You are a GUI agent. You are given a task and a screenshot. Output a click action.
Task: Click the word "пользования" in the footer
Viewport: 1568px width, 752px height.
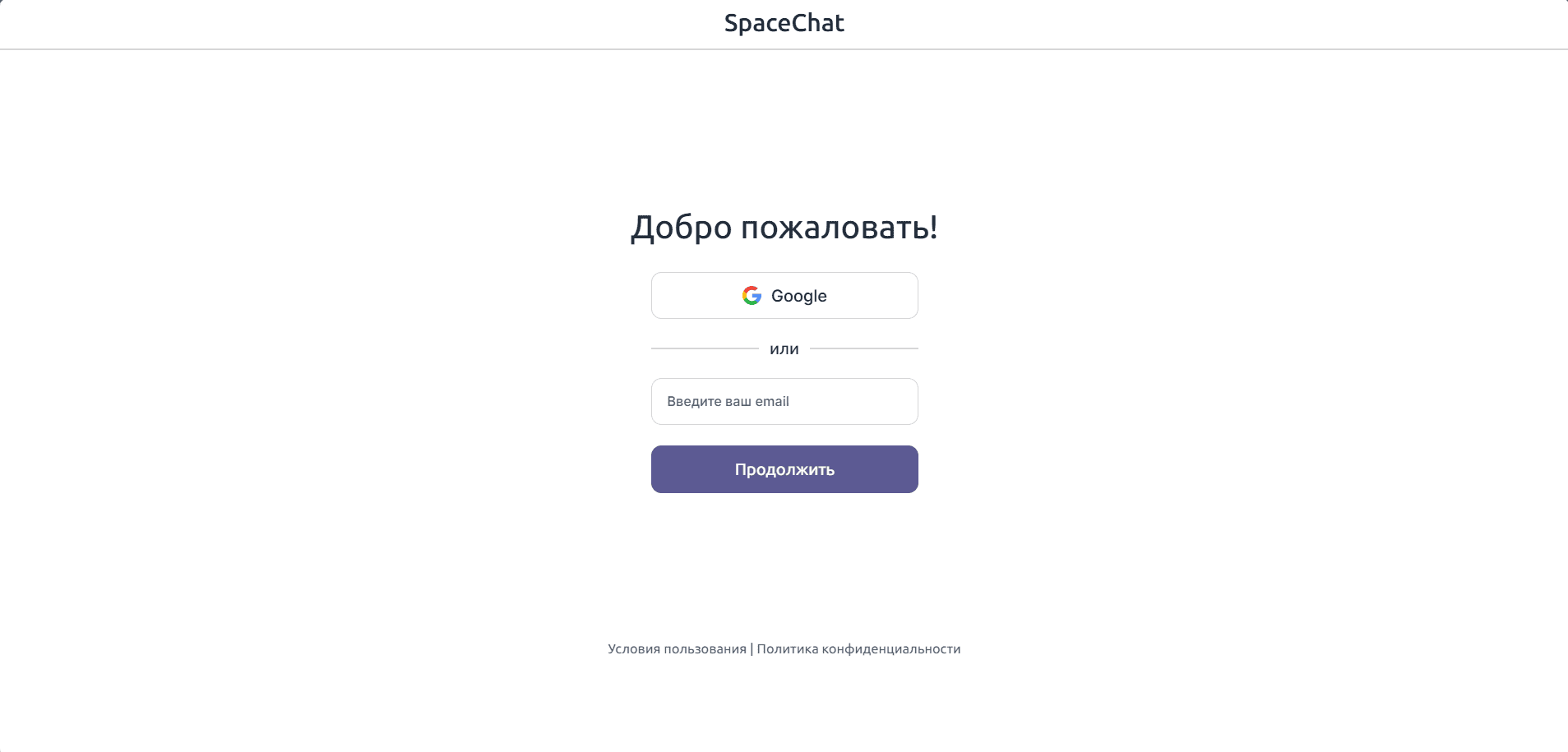pos(705,649)
